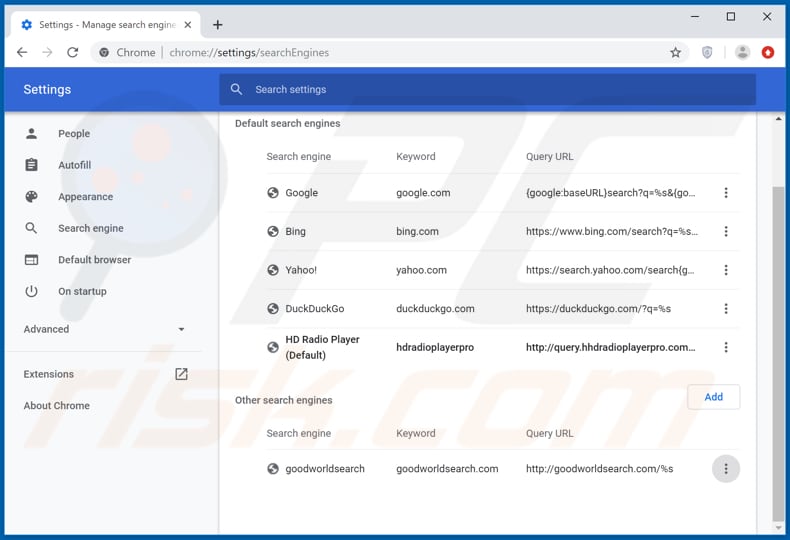Open a new browser tab

(218, 25)
